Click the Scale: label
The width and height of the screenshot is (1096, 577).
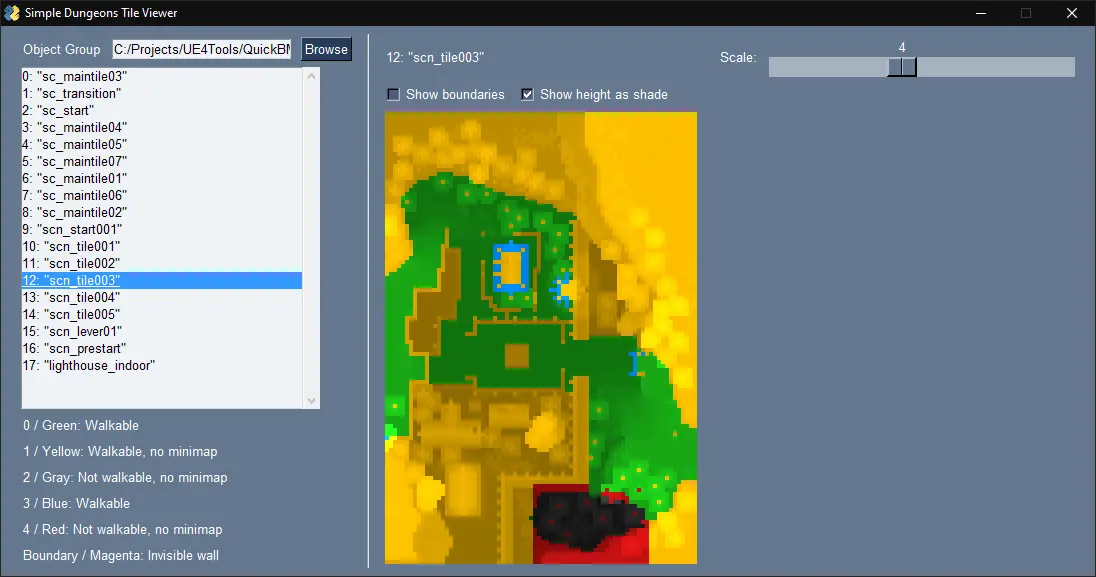[738, 57]
